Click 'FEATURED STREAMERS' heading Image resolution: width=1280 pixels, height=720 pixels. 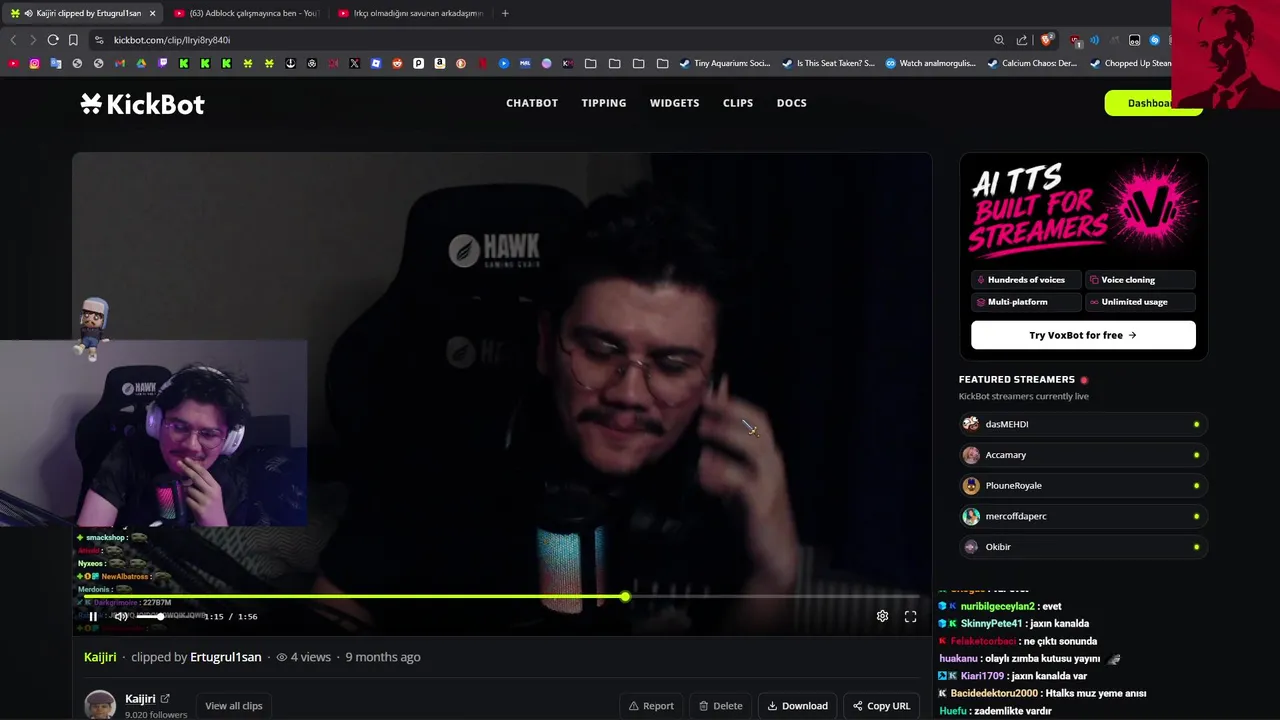pos(1017,379)
